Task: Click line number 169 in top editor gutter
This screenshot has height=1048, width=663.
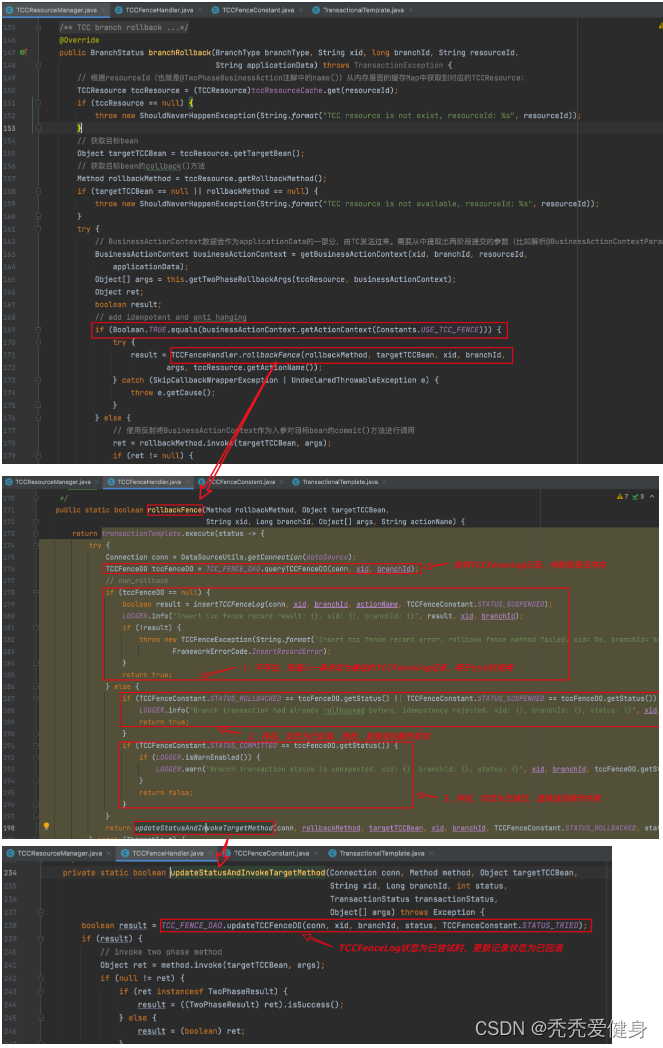Action: (x=9, y=330)
